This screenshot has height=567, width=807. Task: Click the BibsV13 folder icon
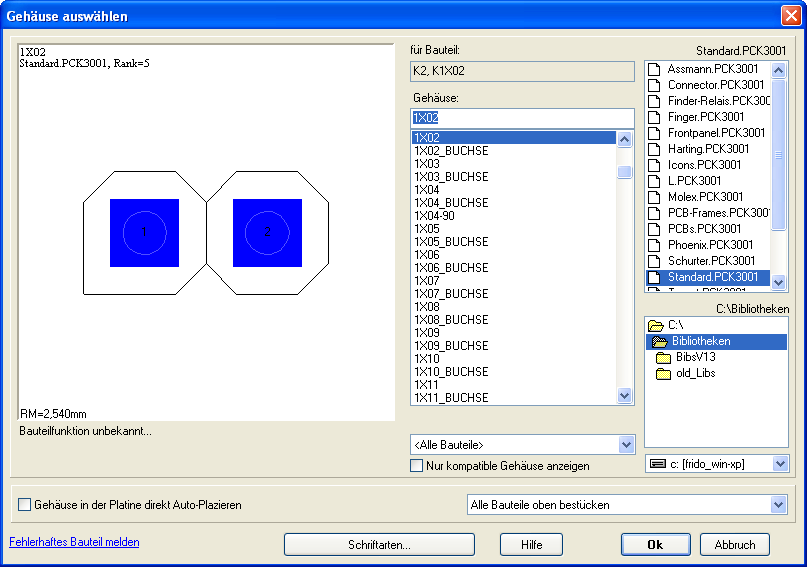tap(663, 357)
